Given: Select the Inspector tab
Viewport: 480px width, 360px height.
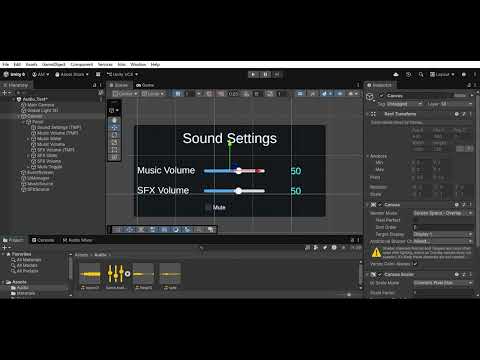Looking at the screenshot, I should 379,85.
